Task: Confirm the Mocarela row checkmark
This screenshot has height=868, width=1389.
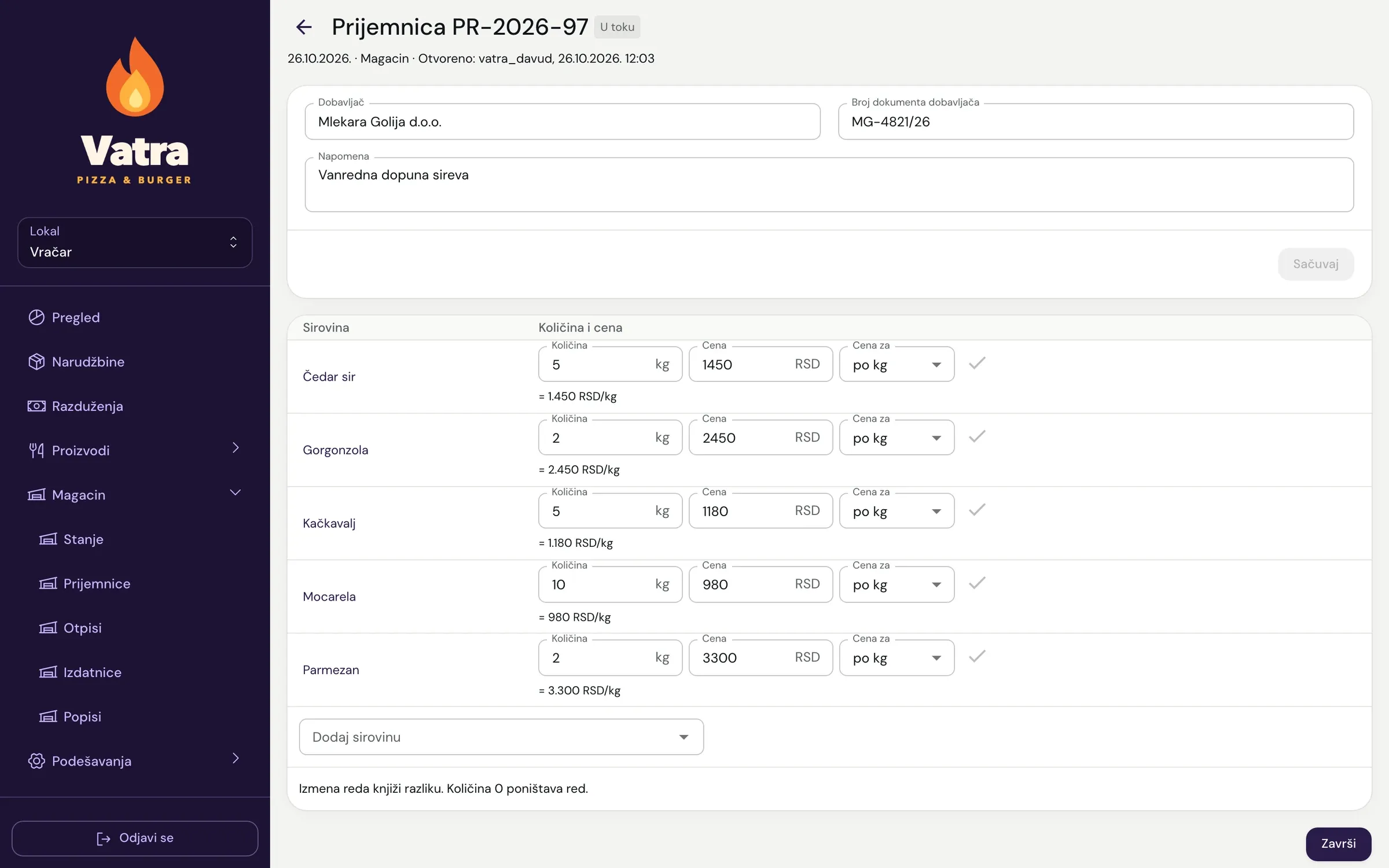Action: pos(977,583)
